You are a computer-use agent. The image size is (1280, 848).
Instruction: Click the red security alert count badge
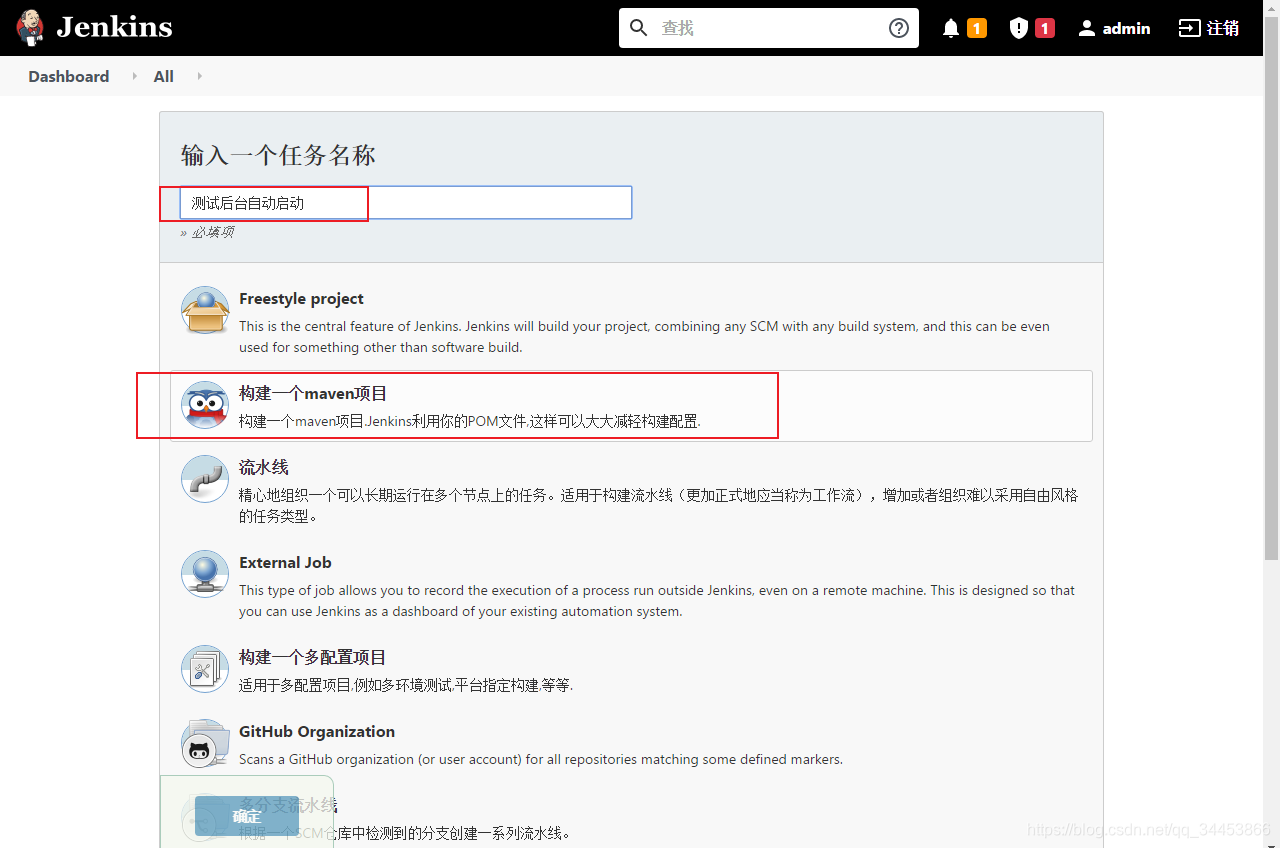(x=1045, y=28)
